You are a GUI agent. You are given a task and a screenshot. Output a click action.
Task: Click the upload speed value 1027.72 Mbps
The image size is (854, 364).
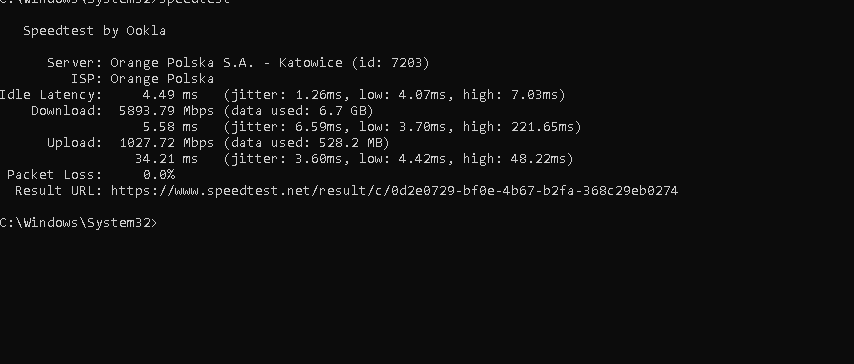tap(166, 143)
